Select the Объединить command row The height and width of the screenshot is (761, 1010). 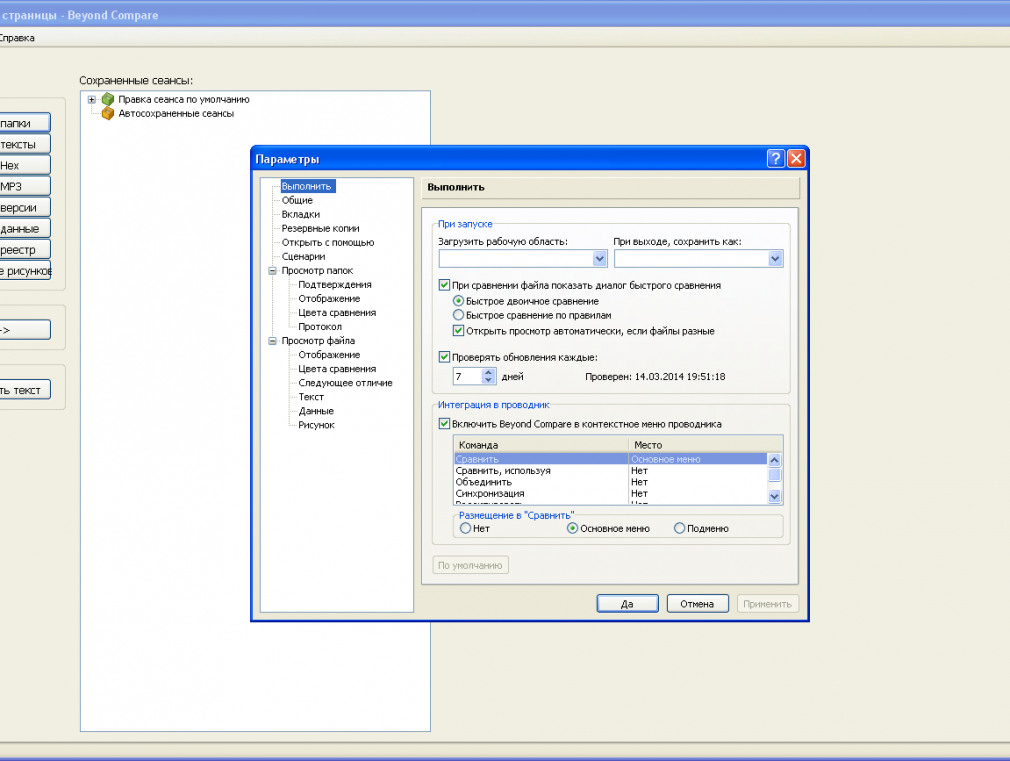click(610, 482)
